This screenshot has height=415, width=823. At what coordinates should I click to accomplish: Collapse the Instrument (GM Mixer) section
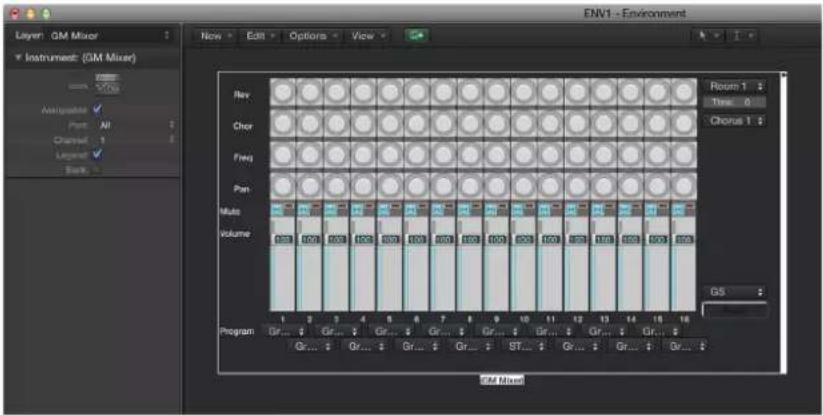pos(19,57)
